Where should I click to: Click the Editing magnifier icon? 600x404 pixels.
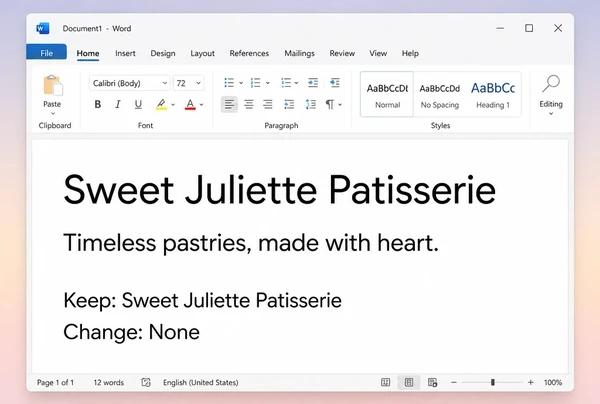pyautogui.click(x=551, y=84)
